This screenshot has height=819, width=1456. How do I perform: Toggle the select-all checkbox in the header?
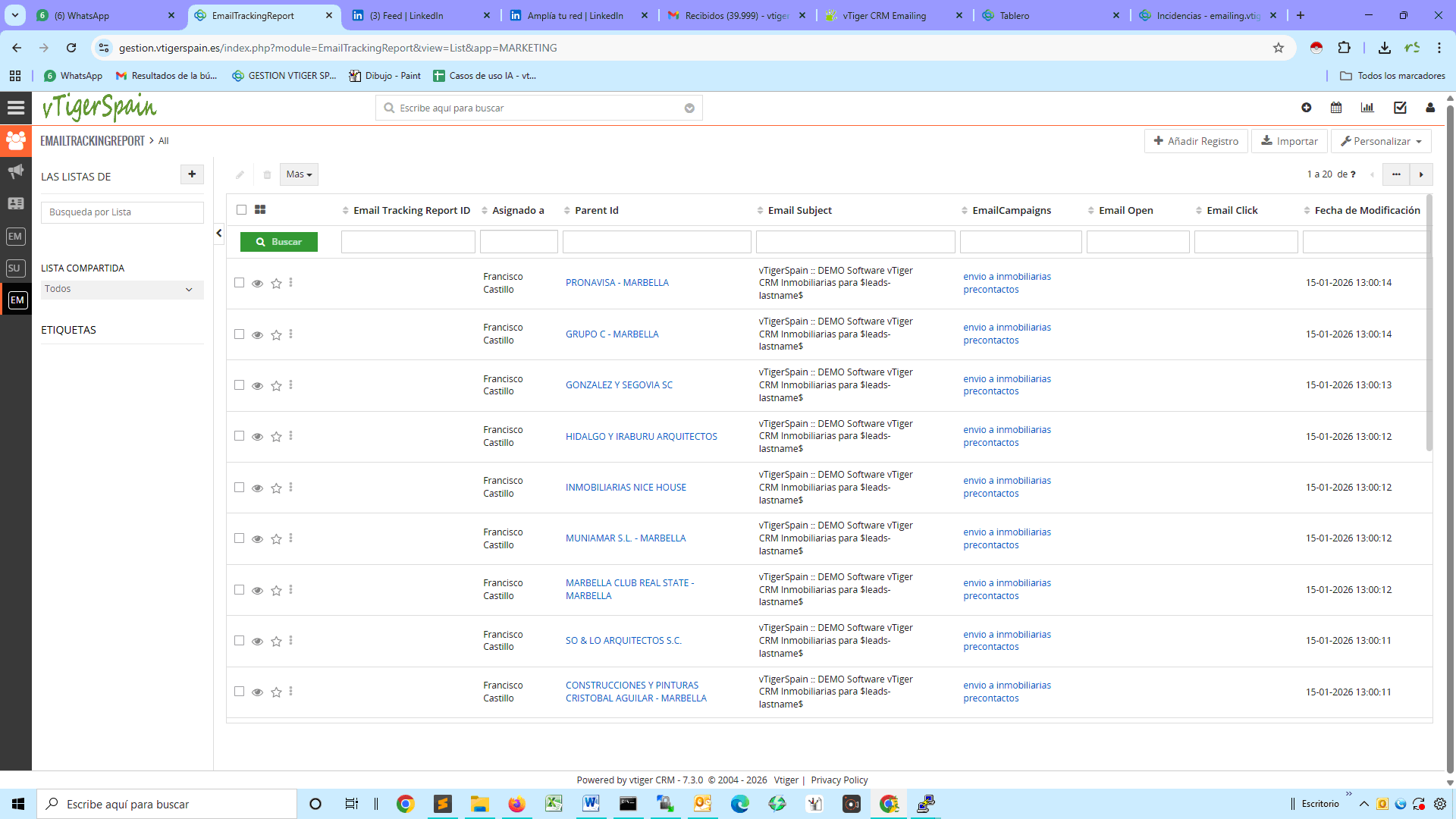[241, 209]
